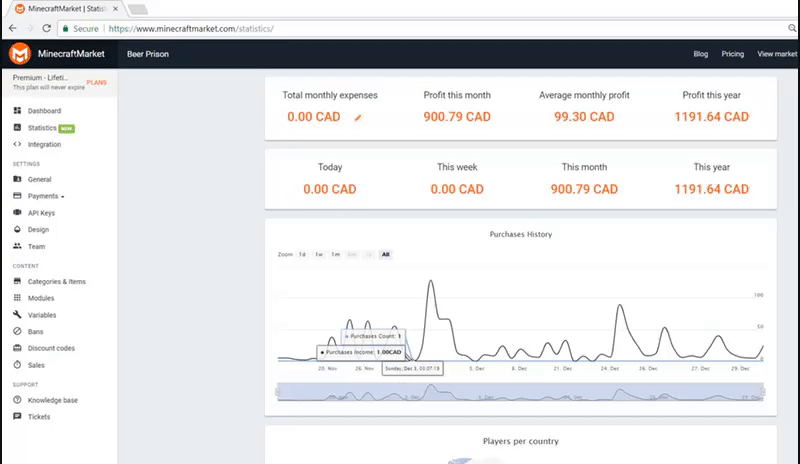
Task: Edit total monthly expenses with pencil icon
Action: coord(358,117)
